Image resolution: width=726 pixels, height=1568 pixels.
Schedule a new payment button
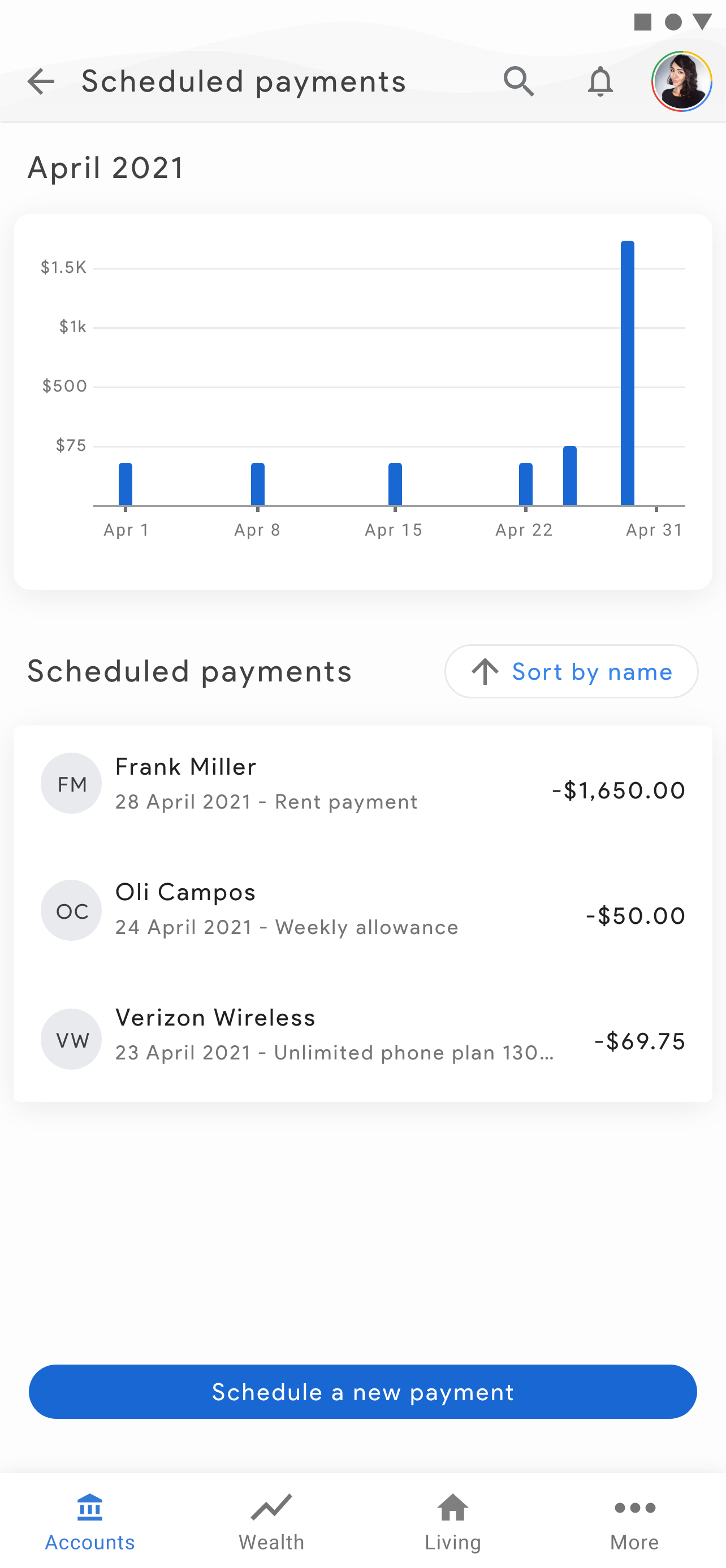click(x=363, y=1392)
